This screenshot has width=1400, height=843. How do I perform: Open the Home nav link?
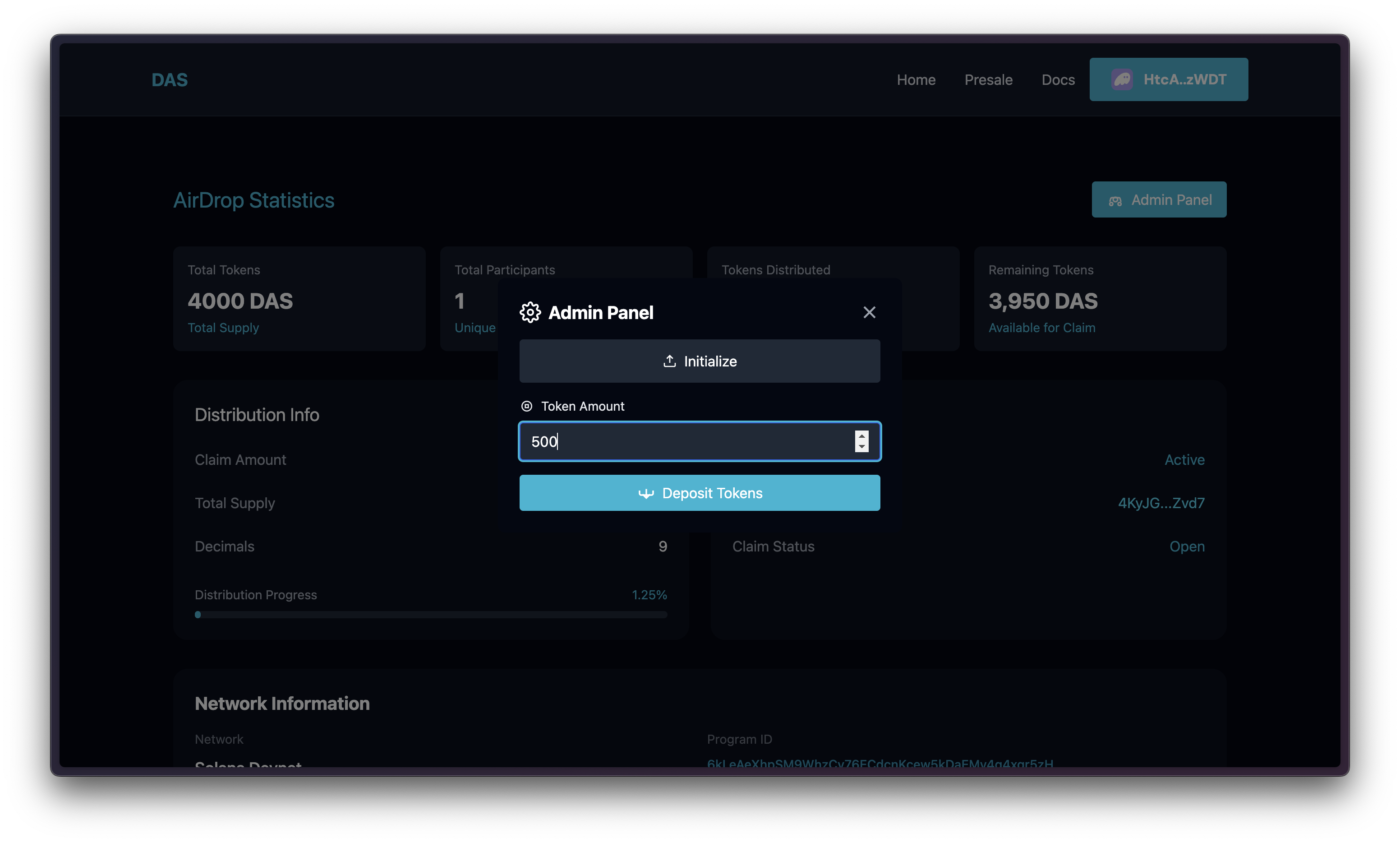916,80
